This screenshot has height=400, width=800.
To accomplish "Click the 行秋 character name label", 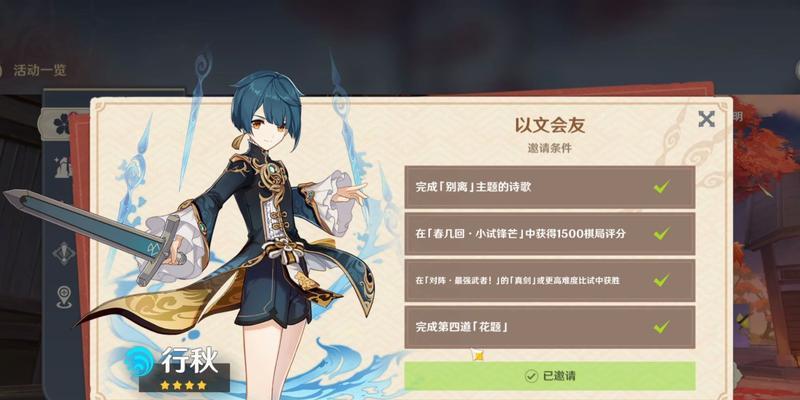I will pyautogui.click(x=190, y=361).
